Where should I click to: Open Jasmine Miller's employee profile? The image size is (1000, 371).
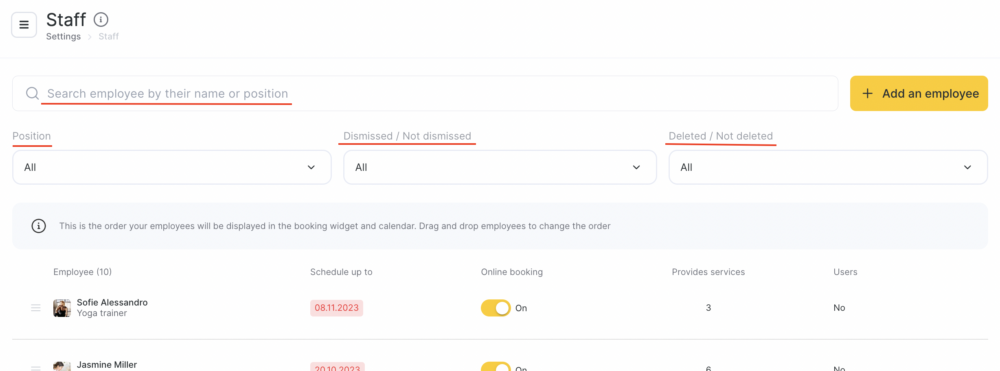[x=107, y=365]
